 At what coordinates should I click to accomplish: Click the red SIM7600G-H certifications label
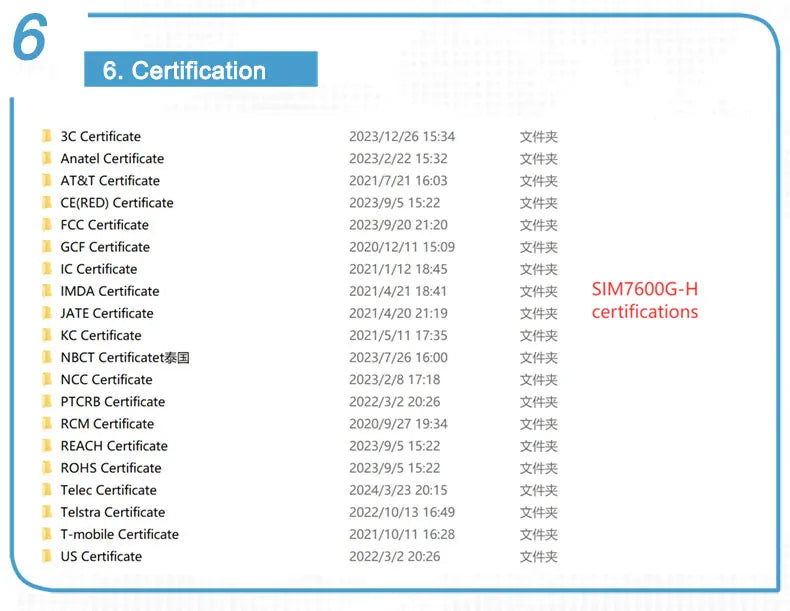(x=645, y=301)
